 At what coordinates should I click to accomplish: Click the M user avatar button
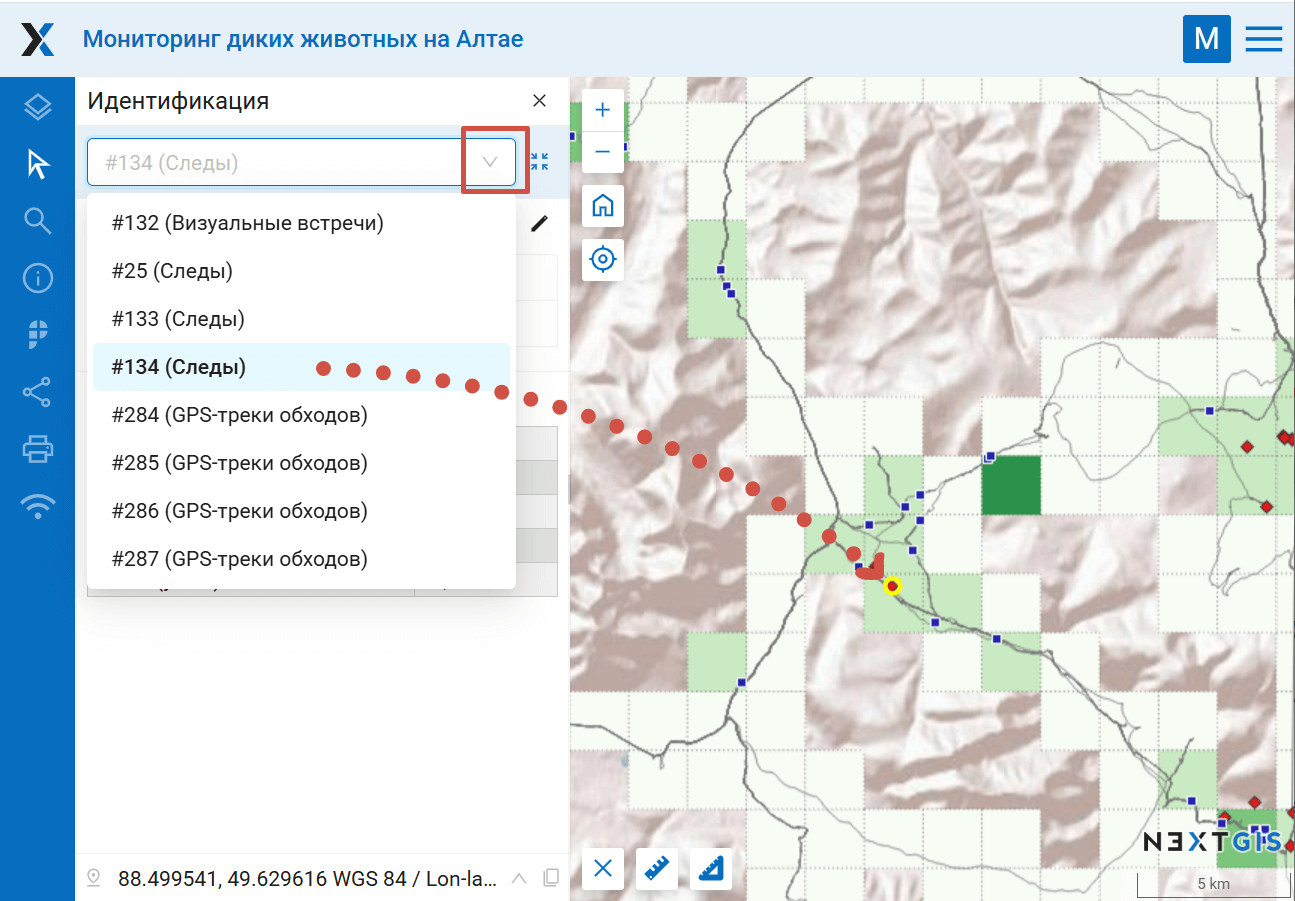point(1206,39)
